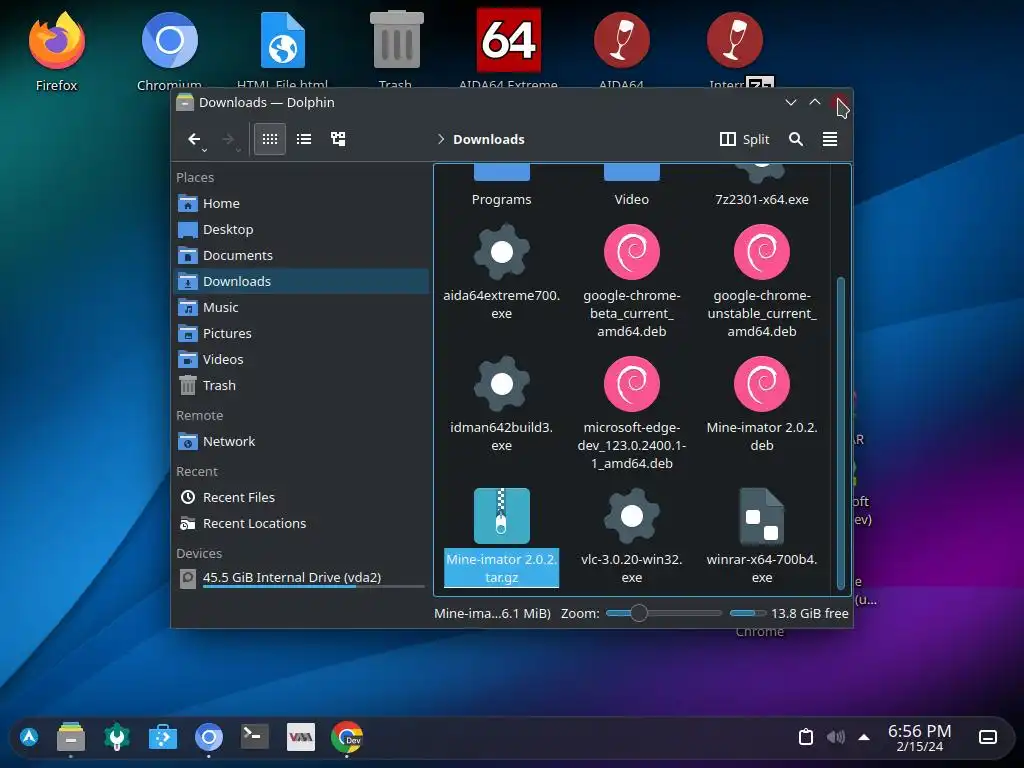
Task: Open Recent Files entry
Action: [x=302, y=497]
